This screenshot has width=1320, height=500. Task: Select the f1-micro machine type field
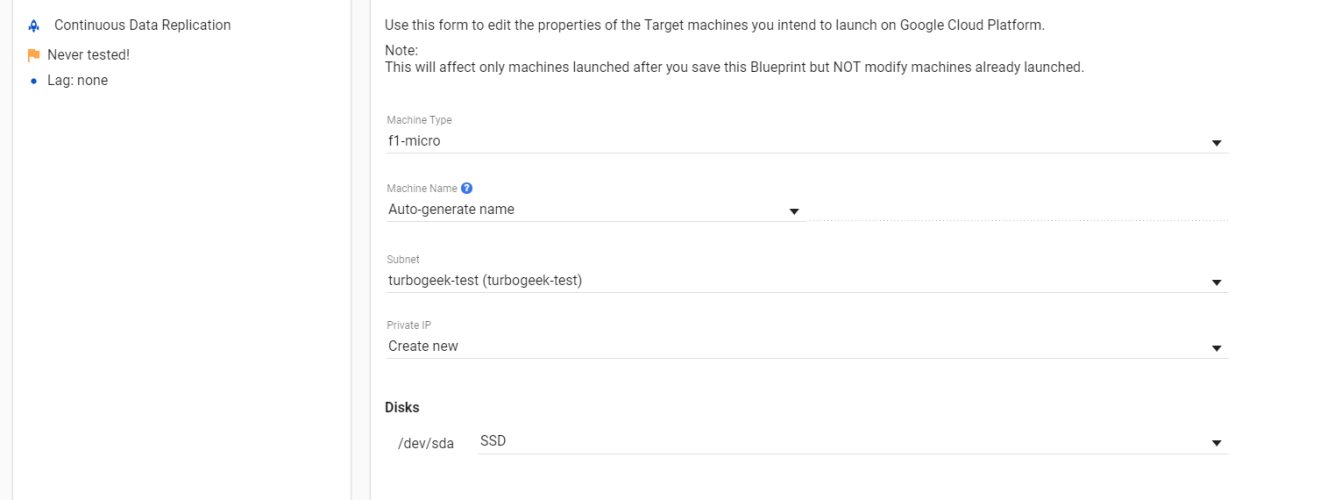pos(807,141)
